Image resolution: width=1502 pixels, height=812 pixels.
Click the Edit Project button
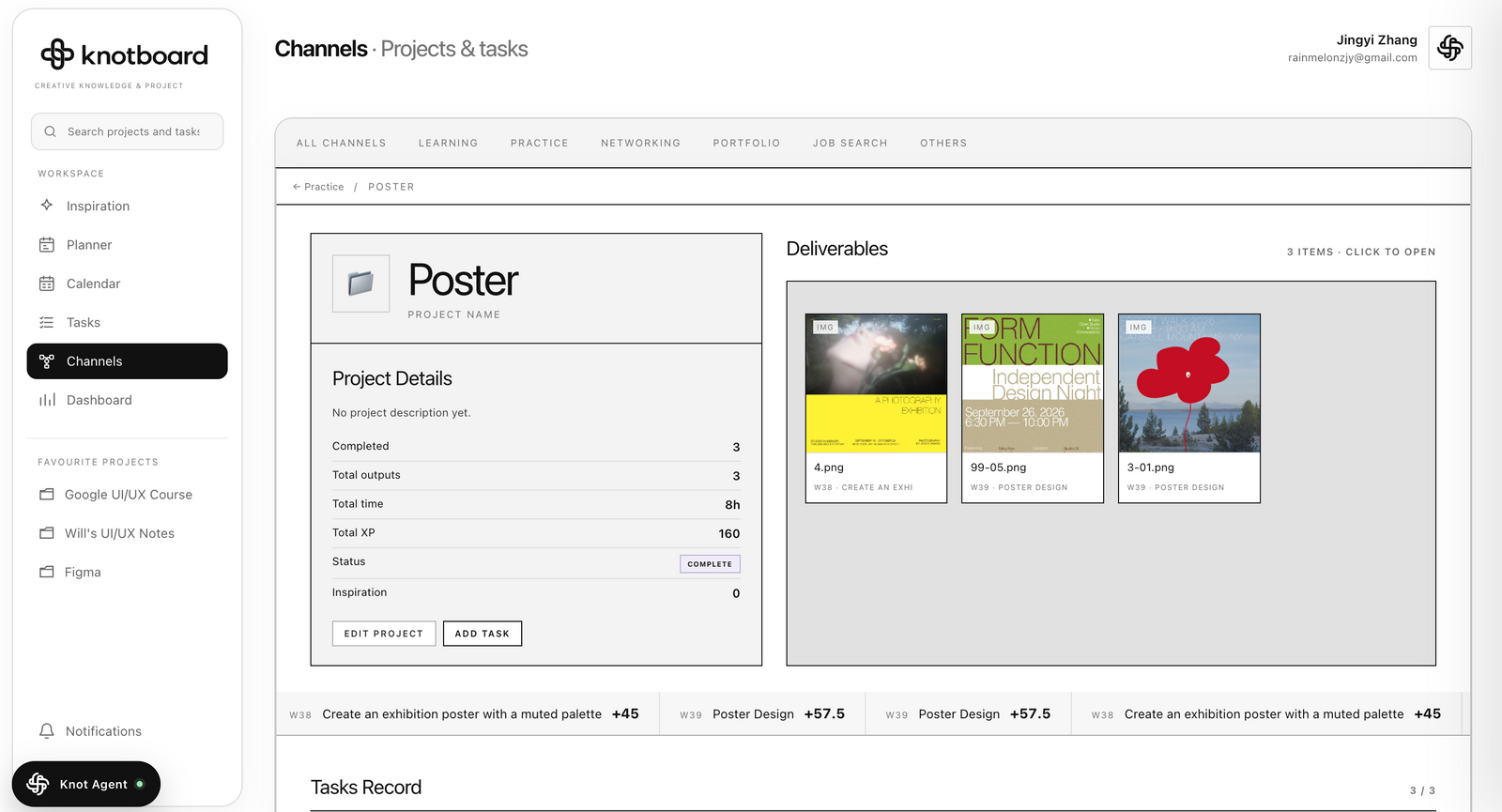384,634
